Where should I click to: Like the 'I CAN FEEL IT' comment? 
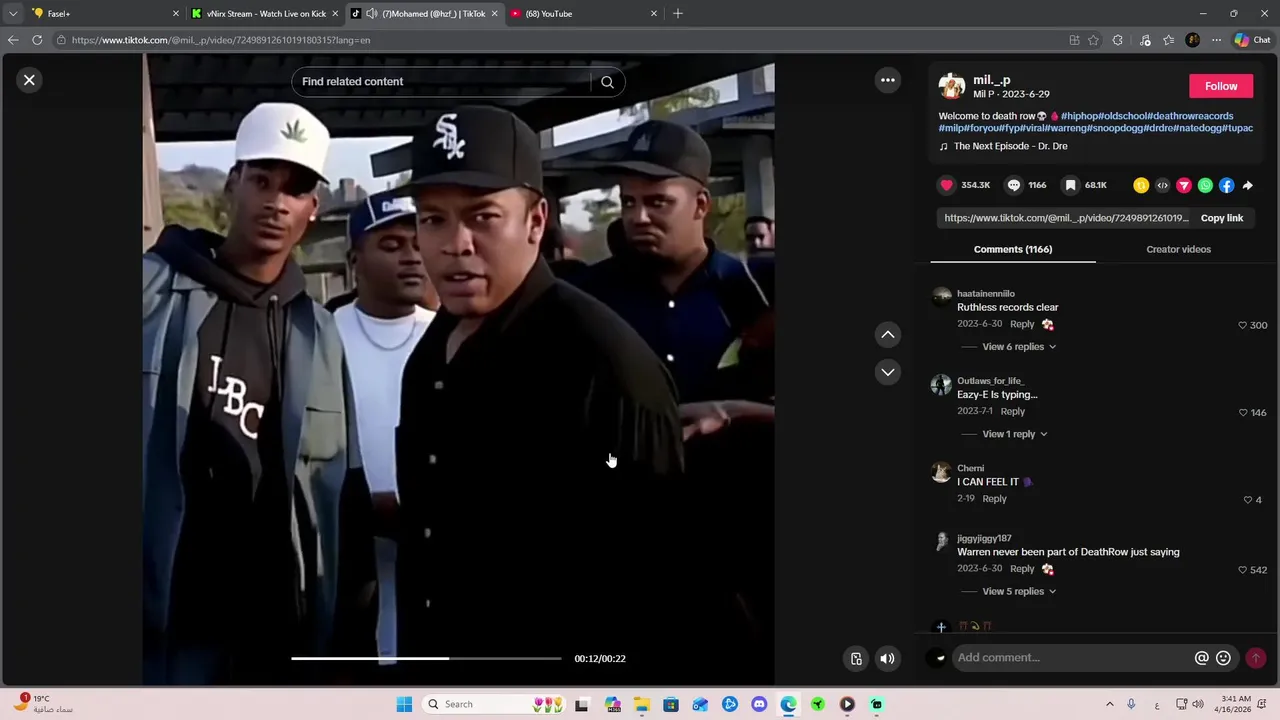coord(1247,499)
